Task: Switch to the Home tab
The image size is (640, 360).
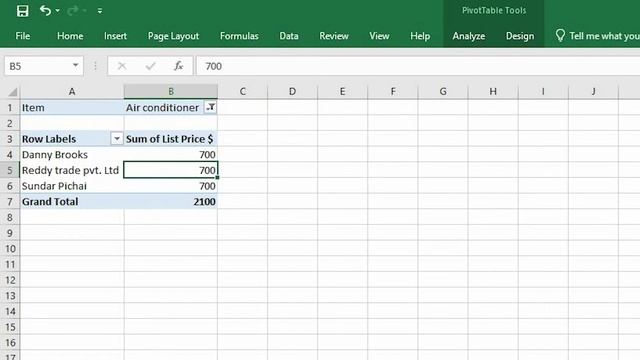Action: tap(70, 36)
